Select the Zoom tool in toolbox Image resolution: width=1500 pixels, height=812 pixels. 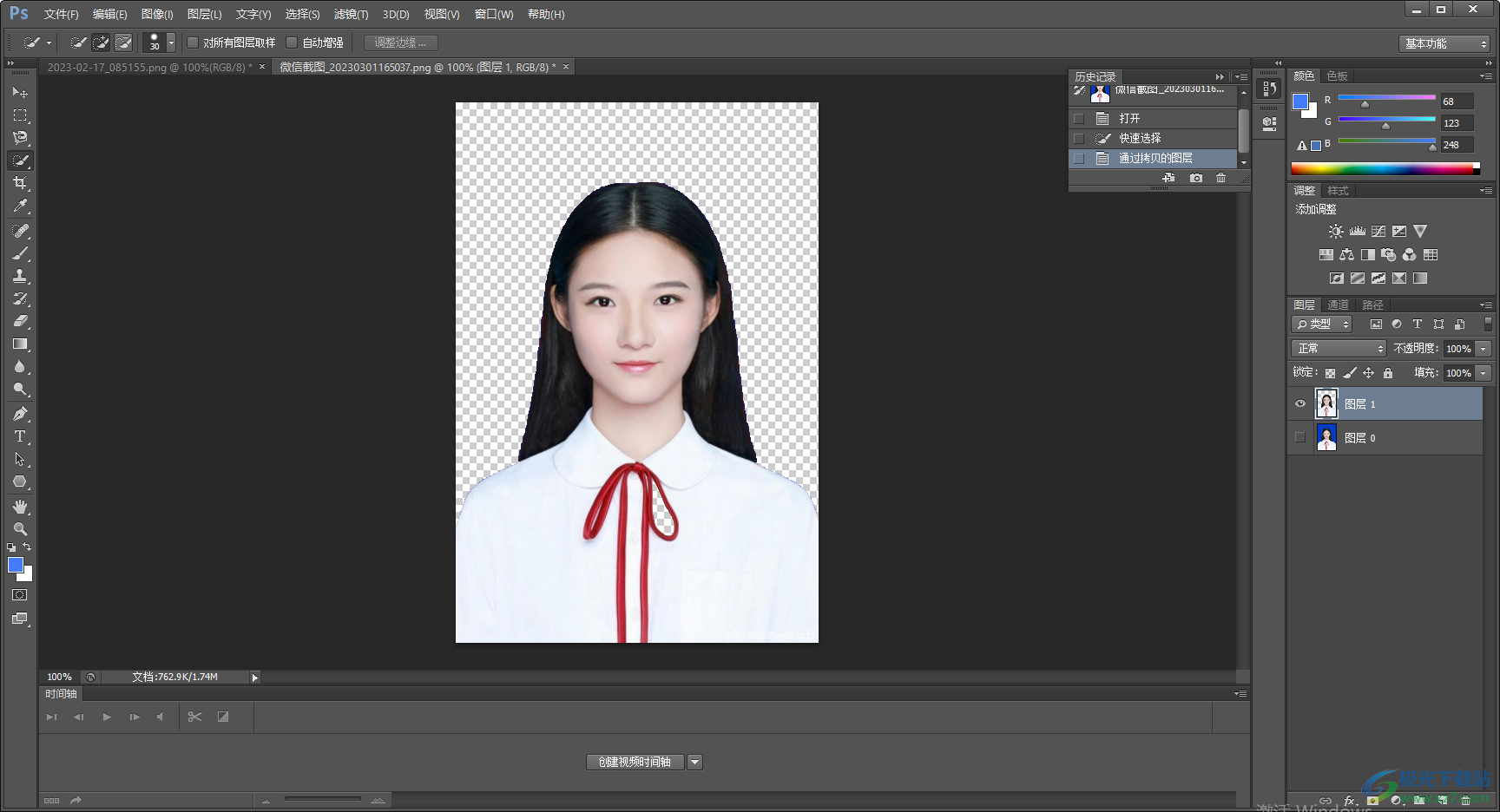[20, 529]
